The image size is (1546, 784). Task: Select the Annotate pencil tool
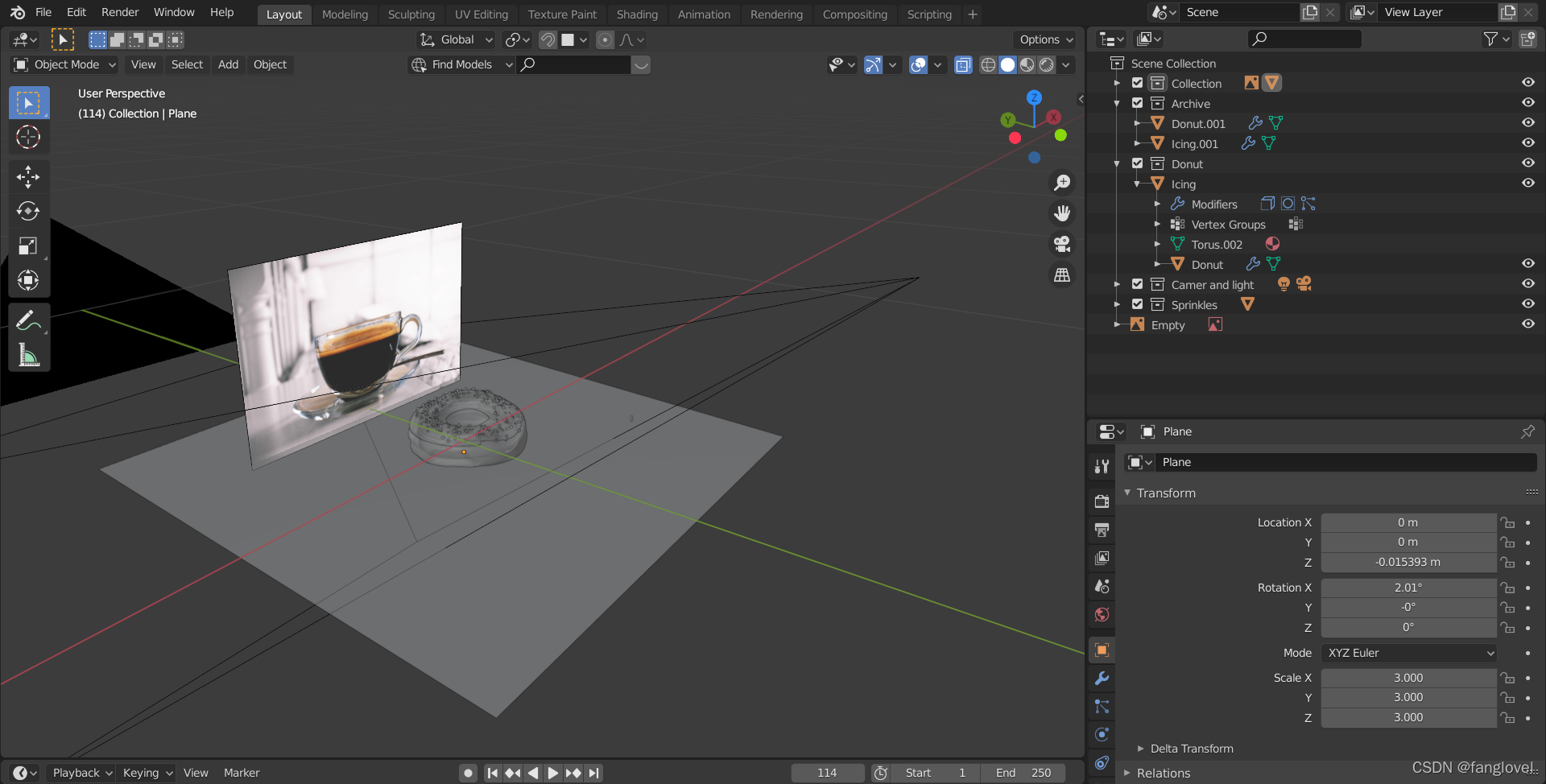(29, 320)
